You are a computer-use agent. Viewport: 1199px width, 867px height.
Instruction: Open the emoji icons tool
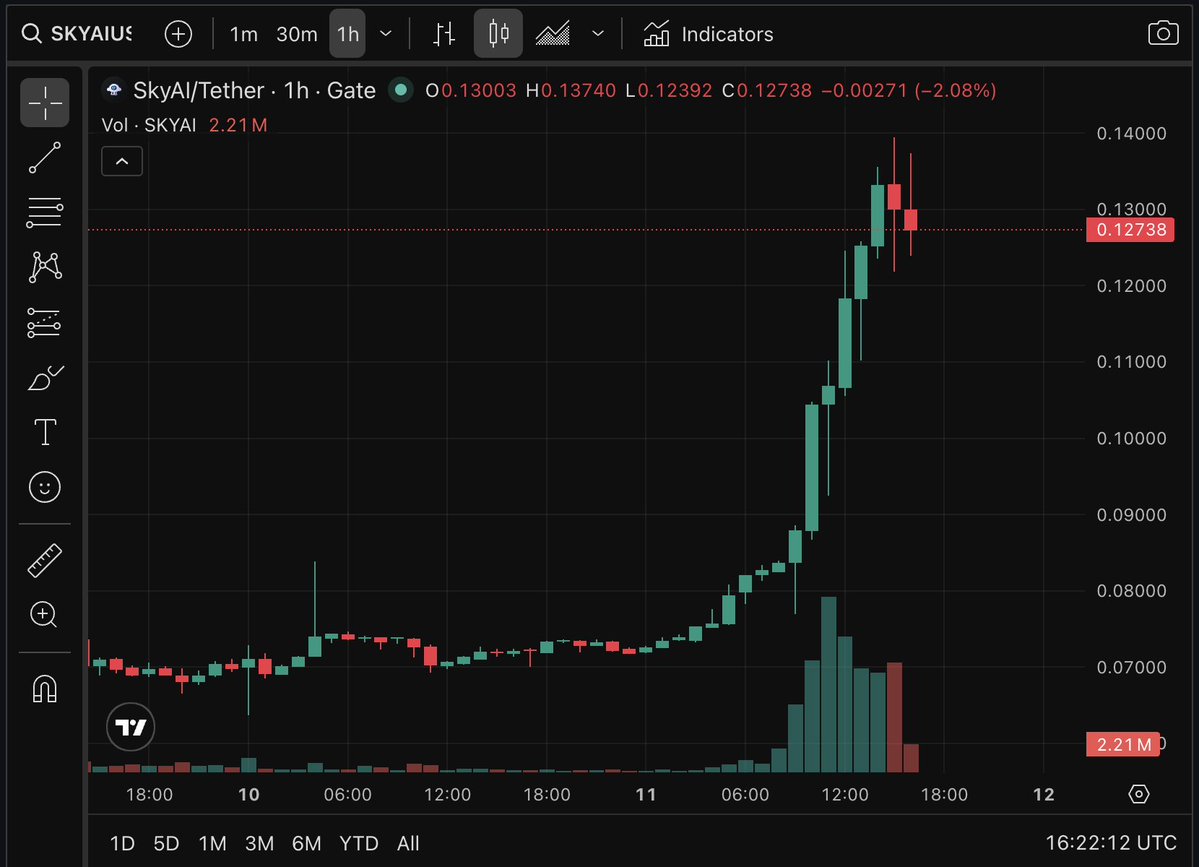45,487
